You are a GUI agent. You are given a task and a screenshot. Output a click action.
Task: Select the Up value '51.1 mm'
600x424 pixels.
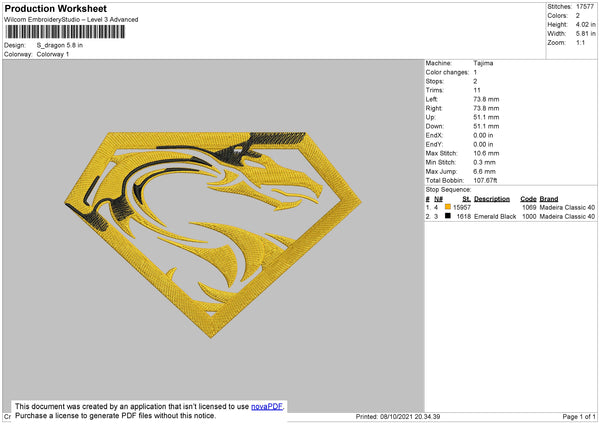pyautogui.click(x=486, y=117)
